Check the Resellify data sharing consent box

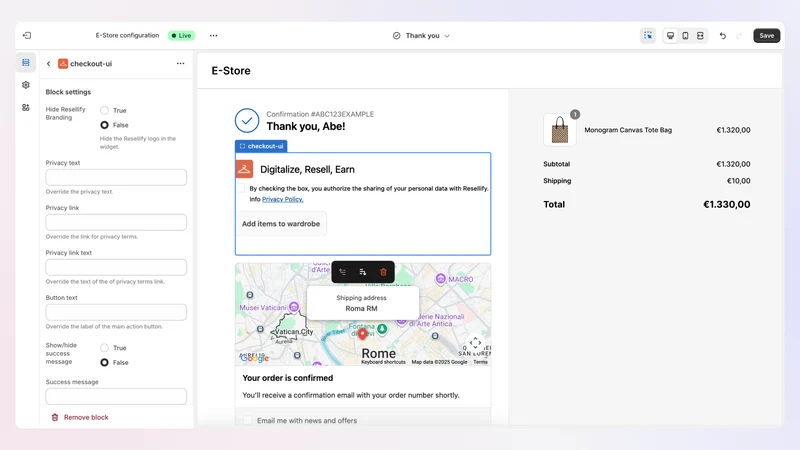pyautogui.click(x=241, y=188)
